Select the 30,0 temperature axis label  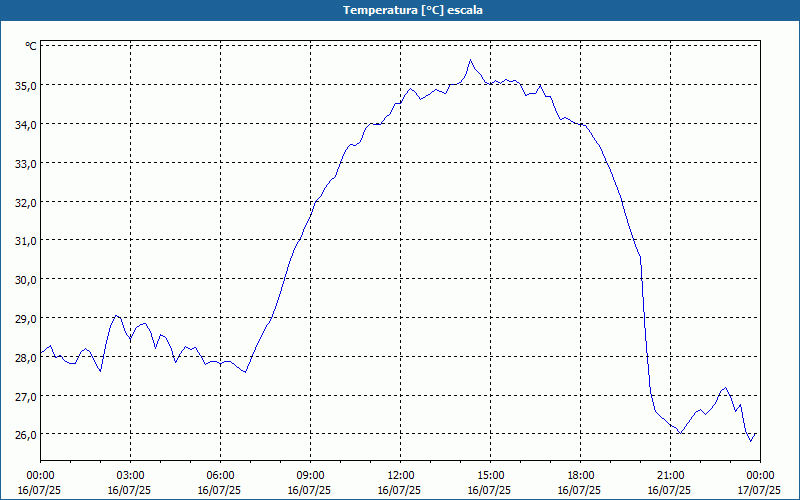pos(25,279)
